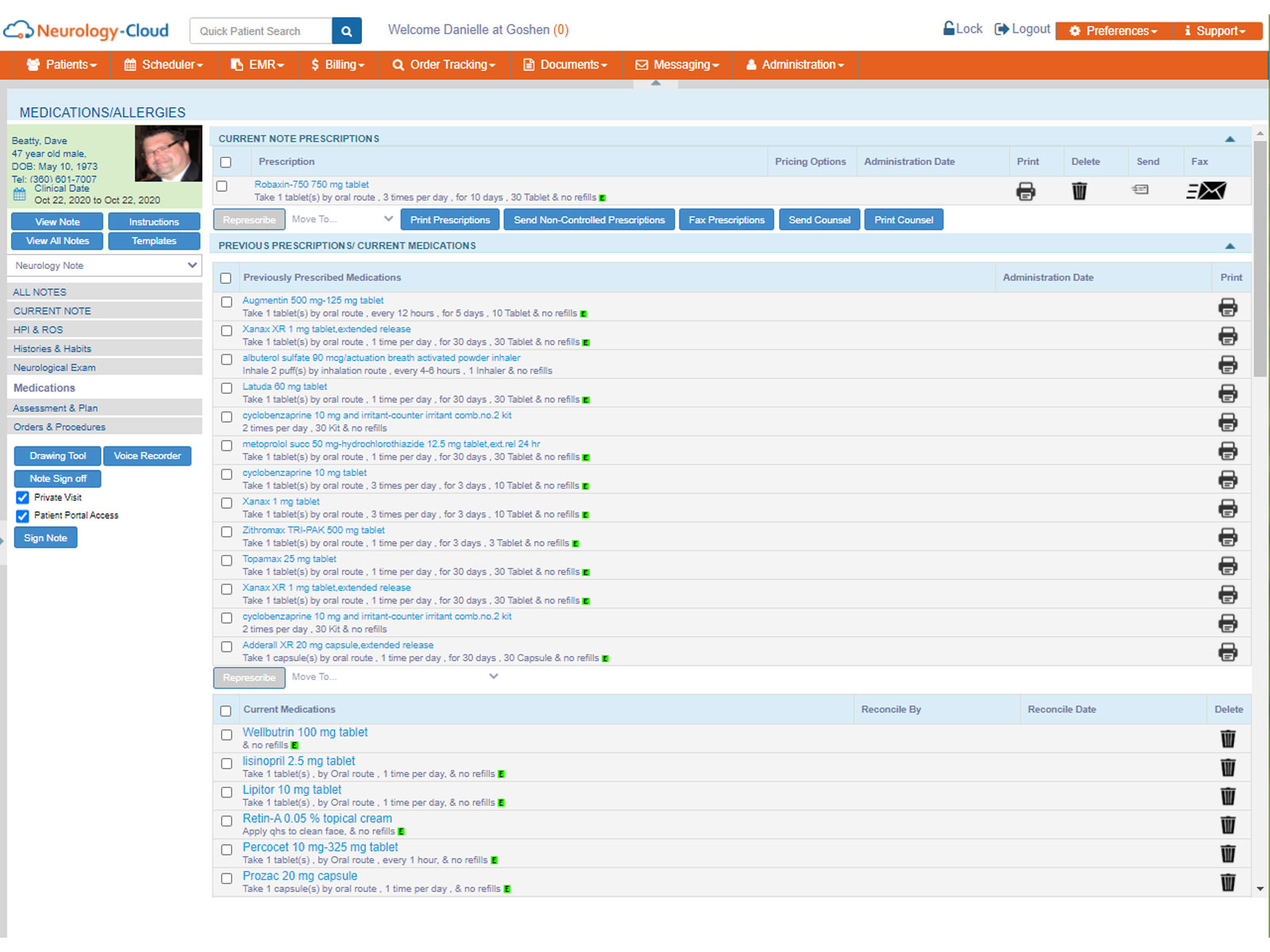The image size is (1270, 952).
Task: Send the Robaxin-750 prescription electronically
Action: [x=1141, y=190]
